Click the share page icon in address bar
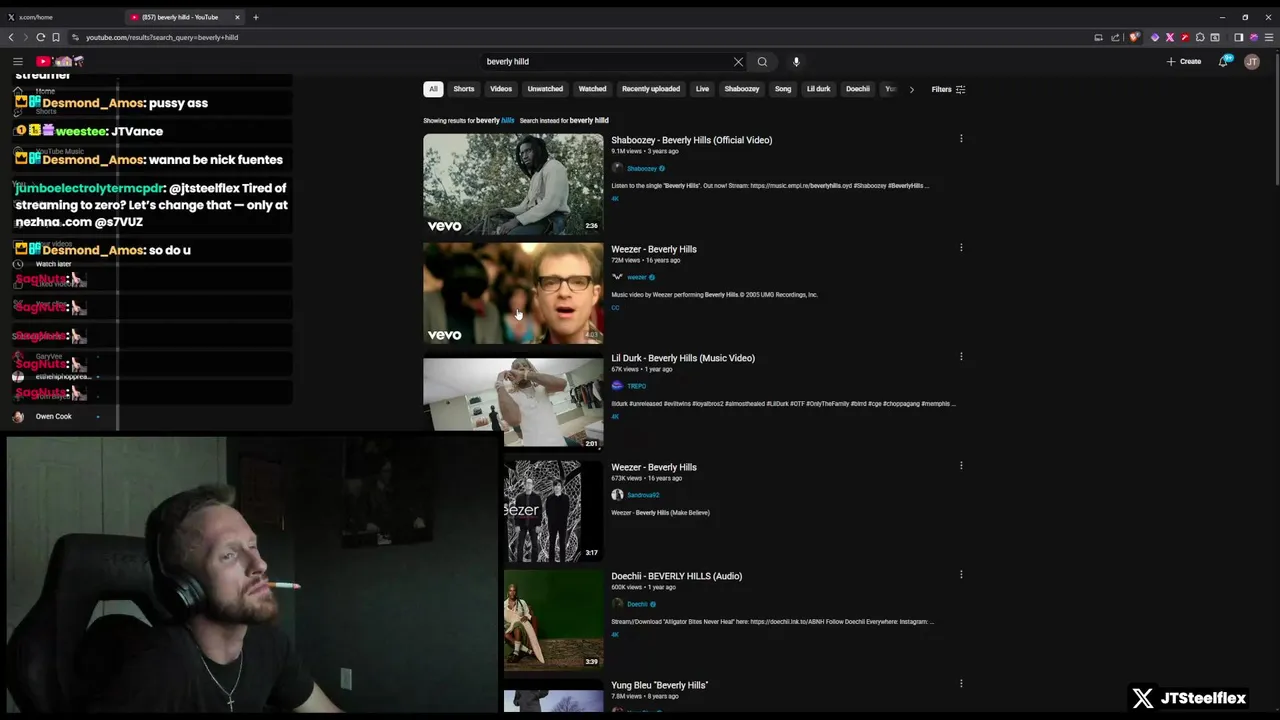The height and width of the screenshot is (720, 1280). pyautogui.click(x=1115, y=37)
